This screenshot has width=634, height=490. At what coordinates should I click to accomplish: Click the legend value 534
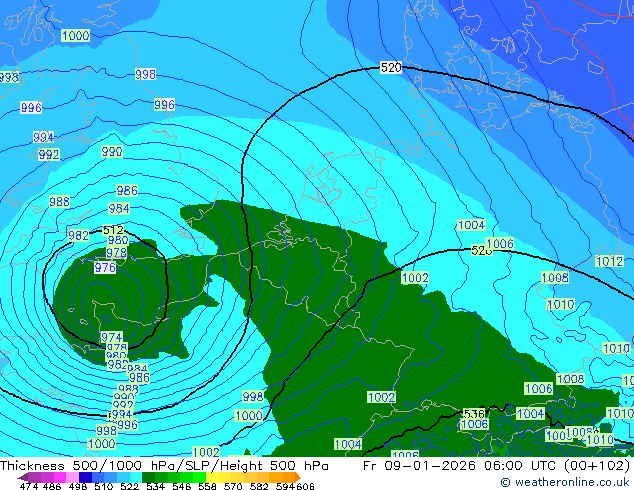(155, 486)
